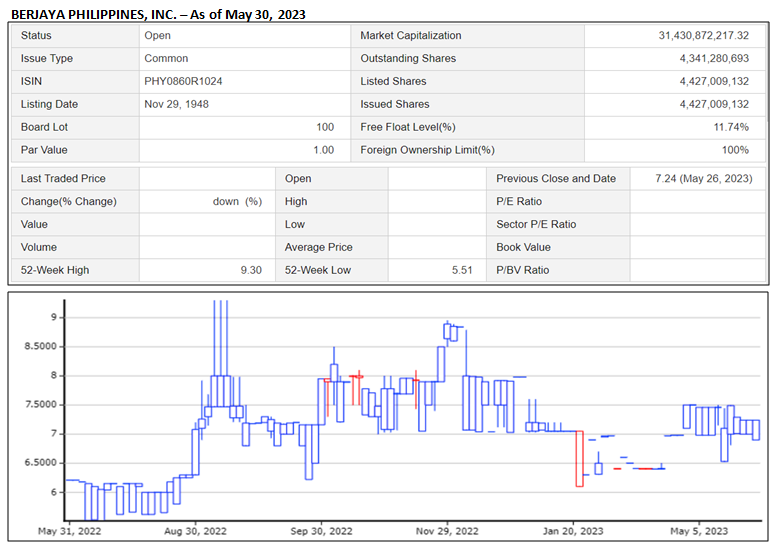Viewport: 773px width, 545px height.
Task: Click the Issued Shares label
Action: tap(395, 104)
